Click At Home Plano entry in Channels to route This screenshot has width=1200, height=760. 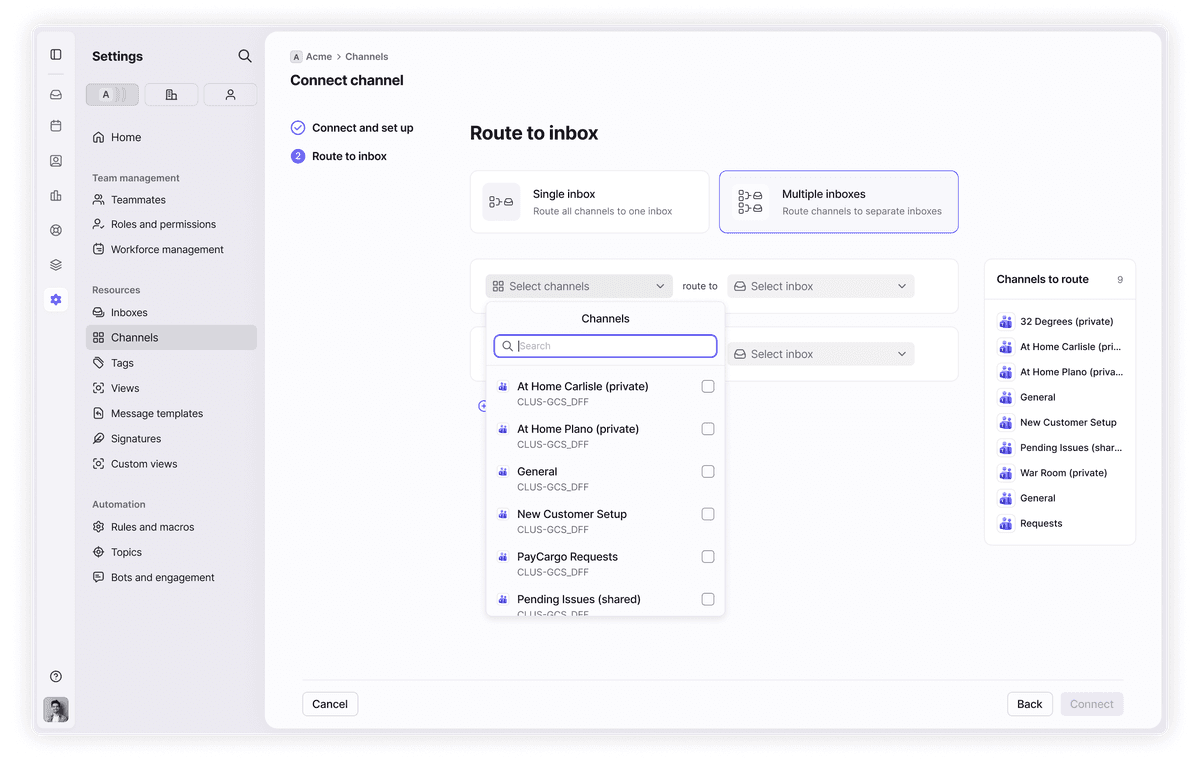(x=1060, y=372)
